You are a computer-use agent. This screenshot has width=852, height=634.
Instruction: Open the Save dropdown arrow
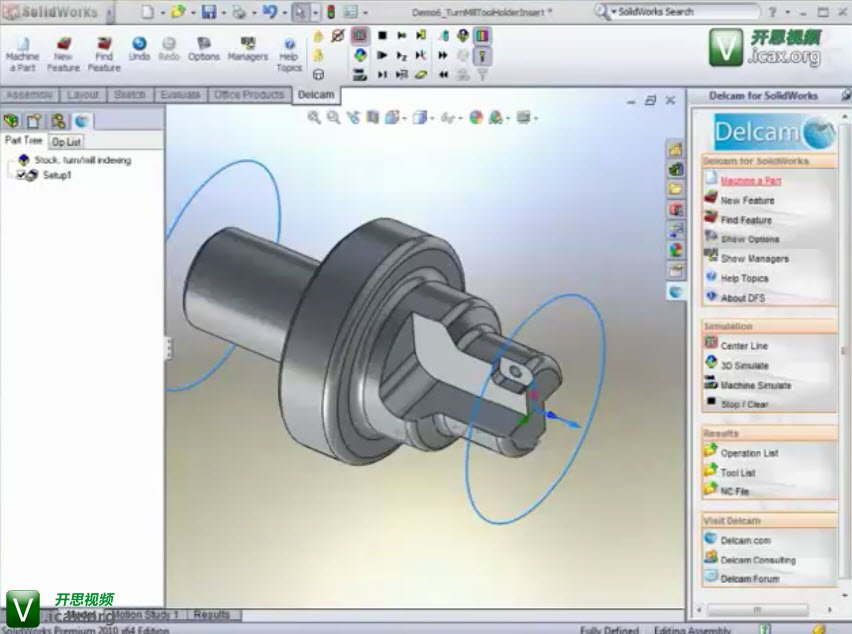pyautogui.click(x=223, y=12)
